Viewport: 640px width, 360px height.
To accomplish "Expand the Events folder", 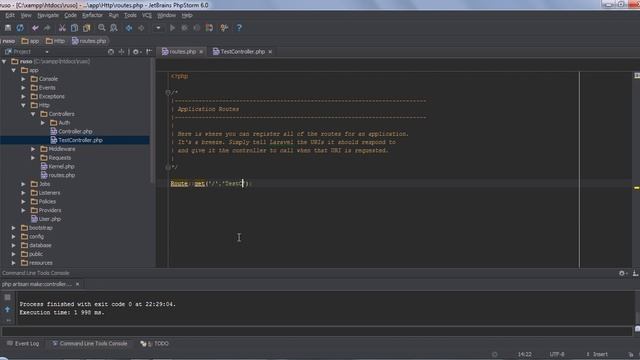I will [x=24, y=88].
